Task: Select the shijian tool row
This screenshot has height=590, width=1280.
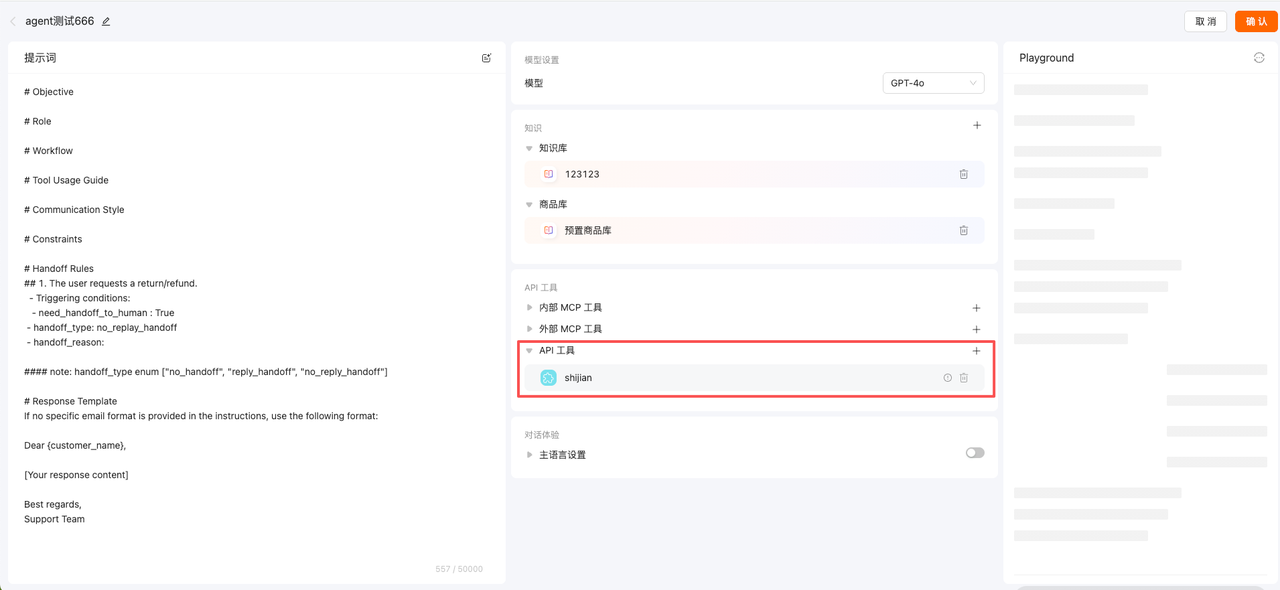Action: pos(754,378)
